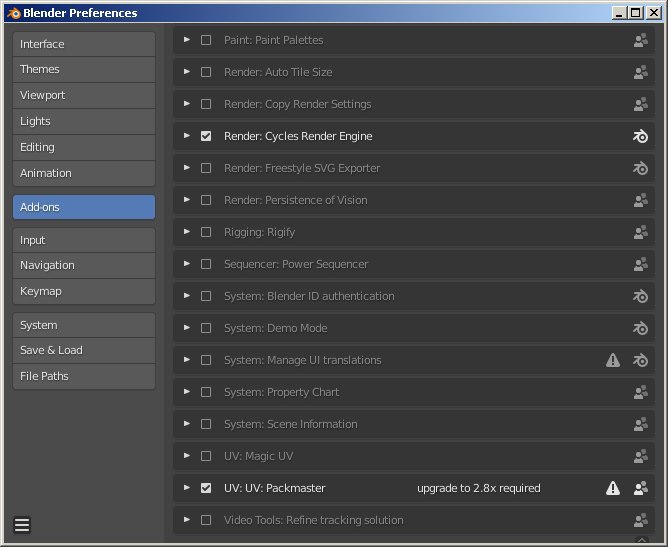
Task: Click the community icon on Paint Palettes row
Action: tap(640, 40)
